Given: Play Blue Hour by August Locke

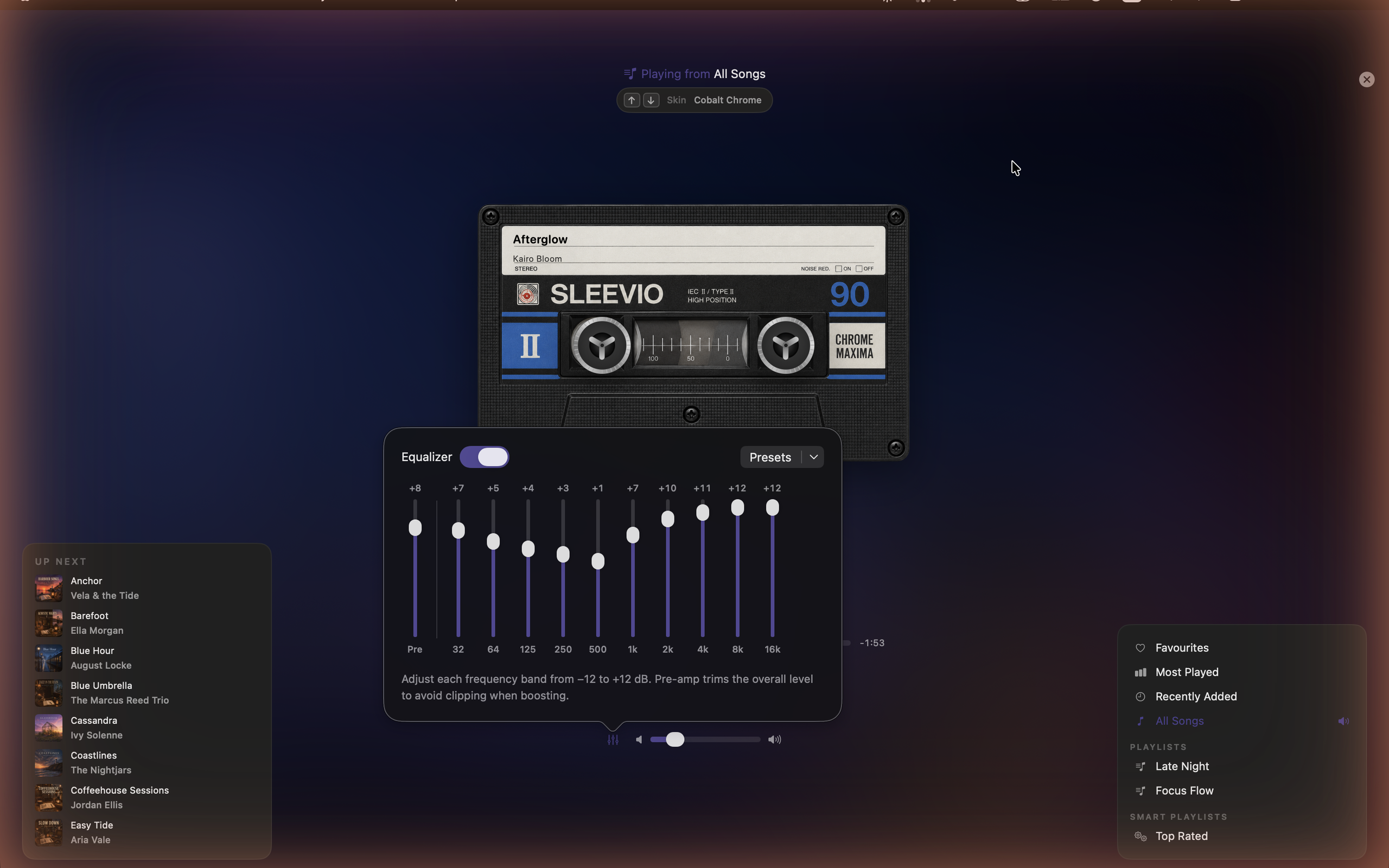Looking at the screenshot, I should pos(147,659).
